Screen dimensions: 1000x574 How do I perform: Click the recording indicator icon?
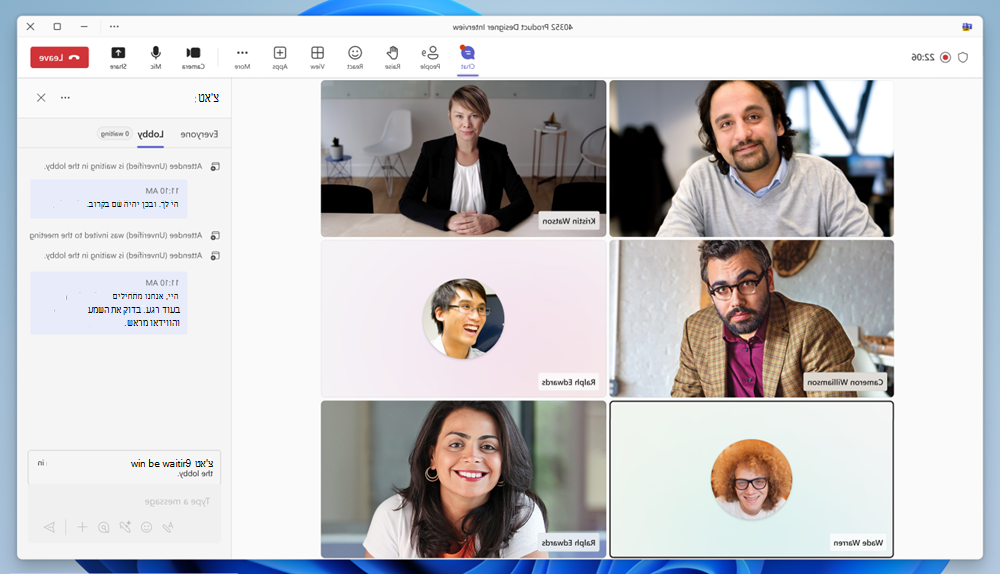tap(945, 57)
